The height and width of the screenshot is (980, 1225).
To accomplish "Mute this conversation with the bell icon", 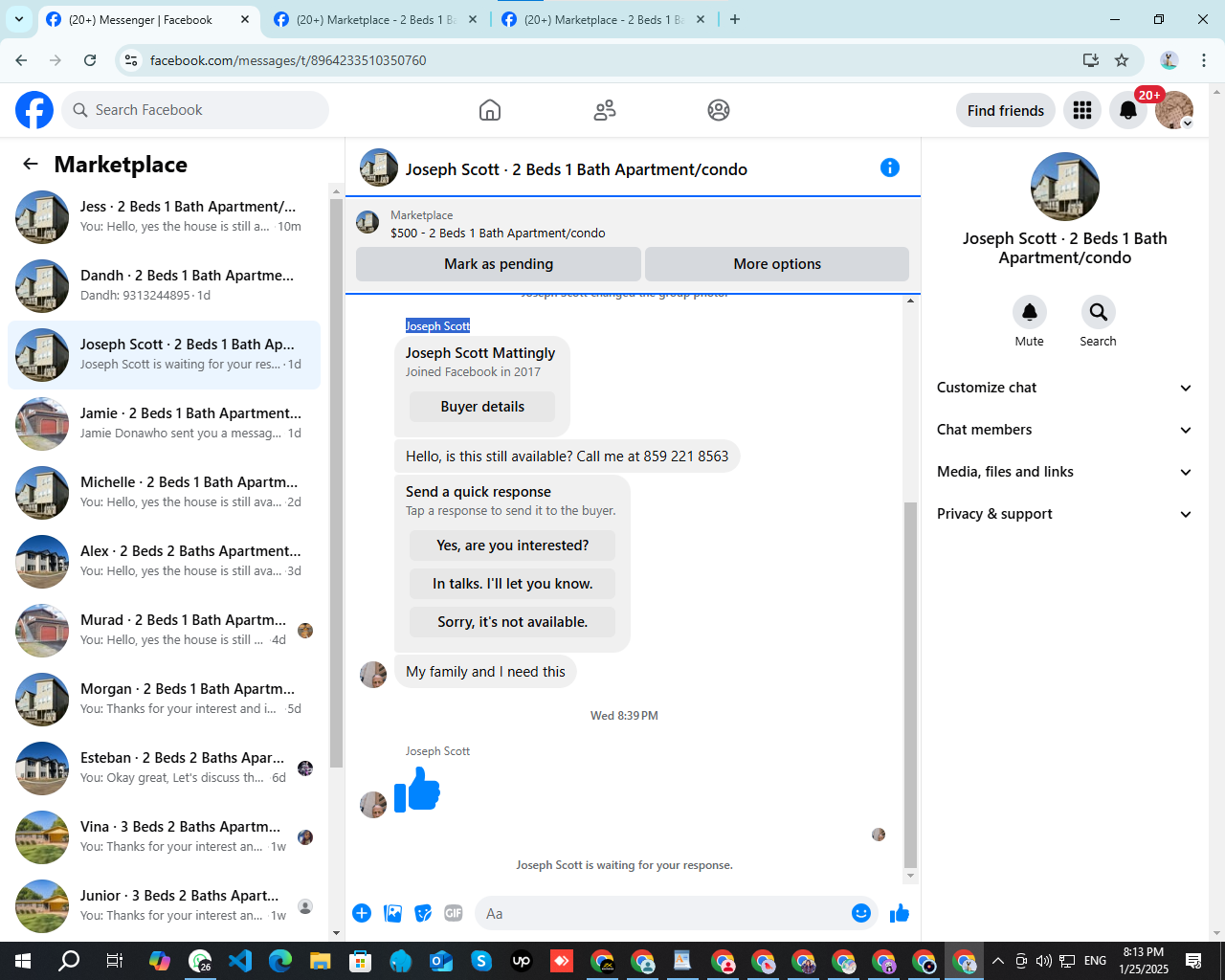I will [1030, 312].
